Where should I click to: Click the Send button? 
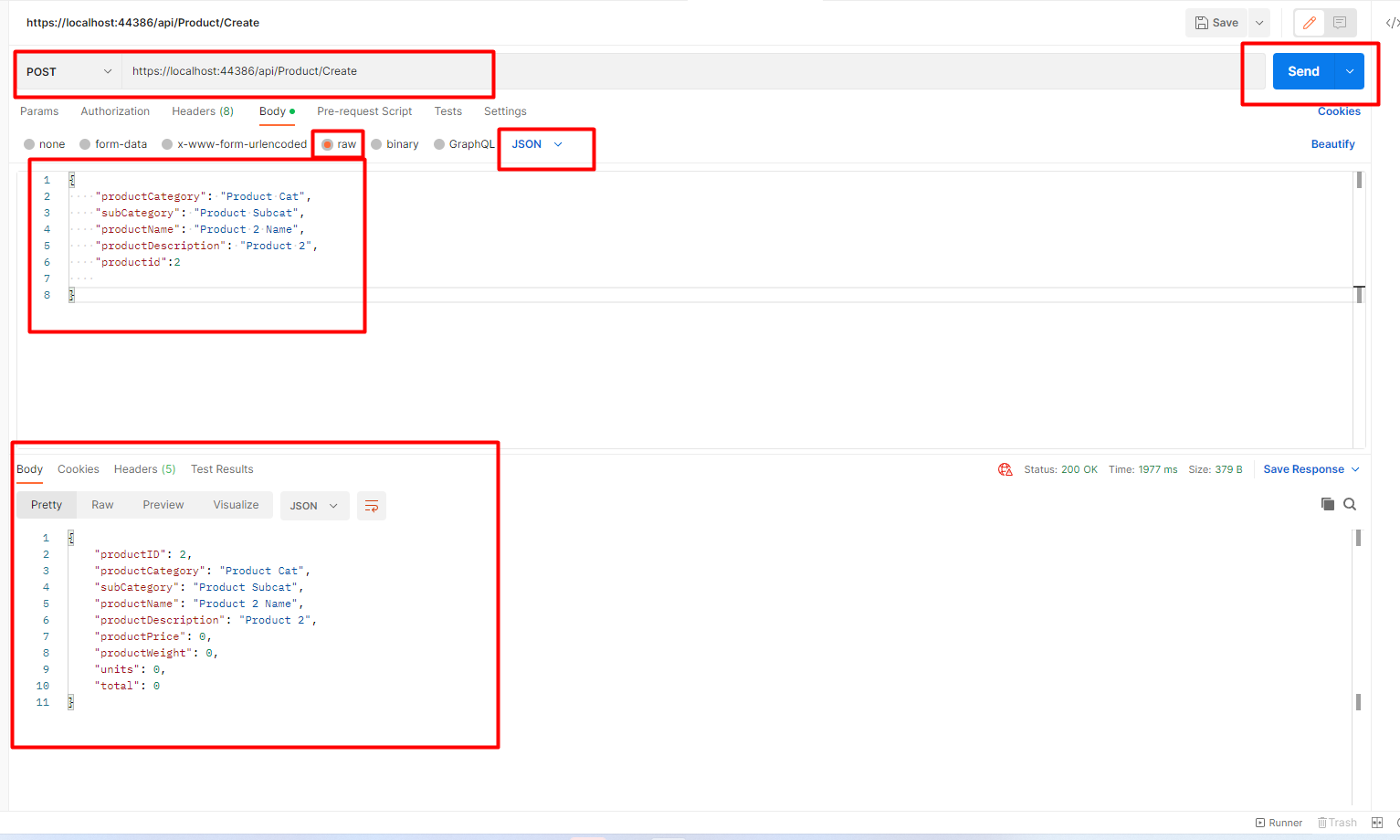coord(1303,71)
